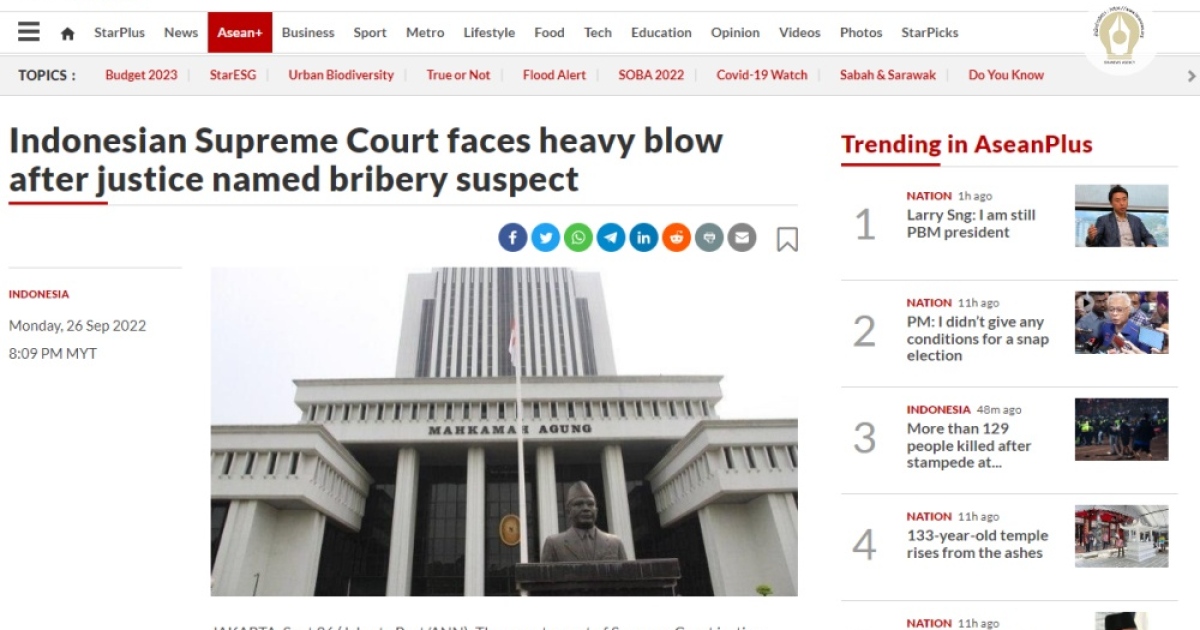
Task: Open the Flood Alert topic link
Action: [x=554, y=75]
